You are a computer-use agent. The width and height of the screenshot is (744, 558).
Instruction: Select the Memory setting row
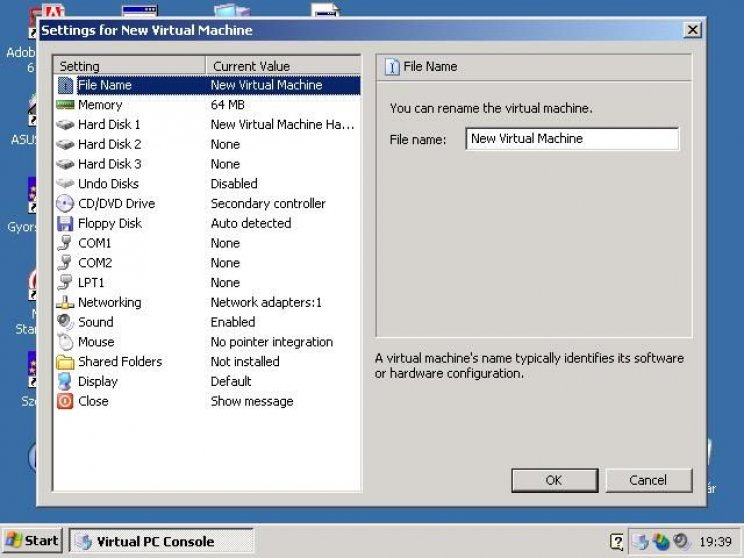207,105
